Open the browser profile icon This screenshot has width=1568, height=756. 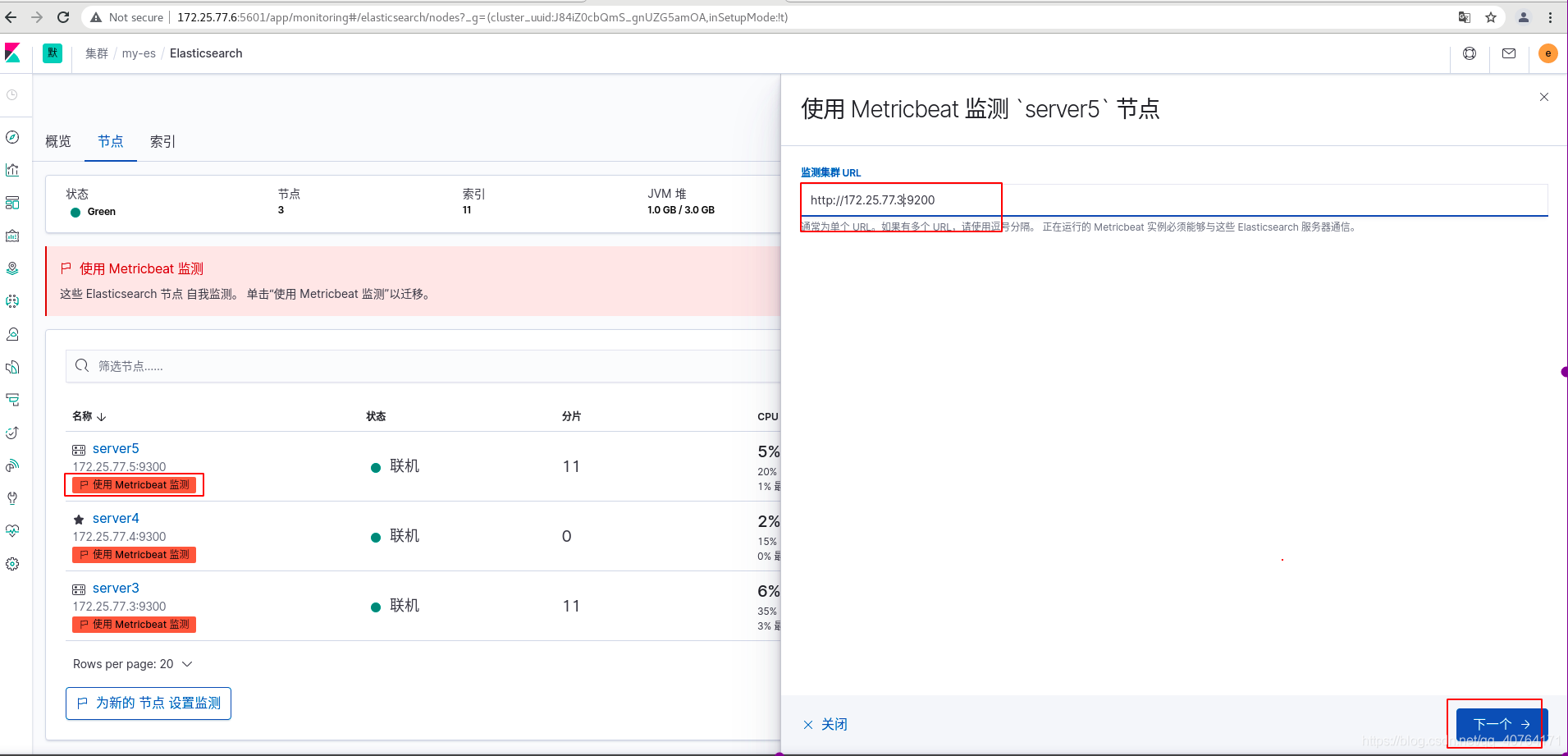click(1524, 17)
